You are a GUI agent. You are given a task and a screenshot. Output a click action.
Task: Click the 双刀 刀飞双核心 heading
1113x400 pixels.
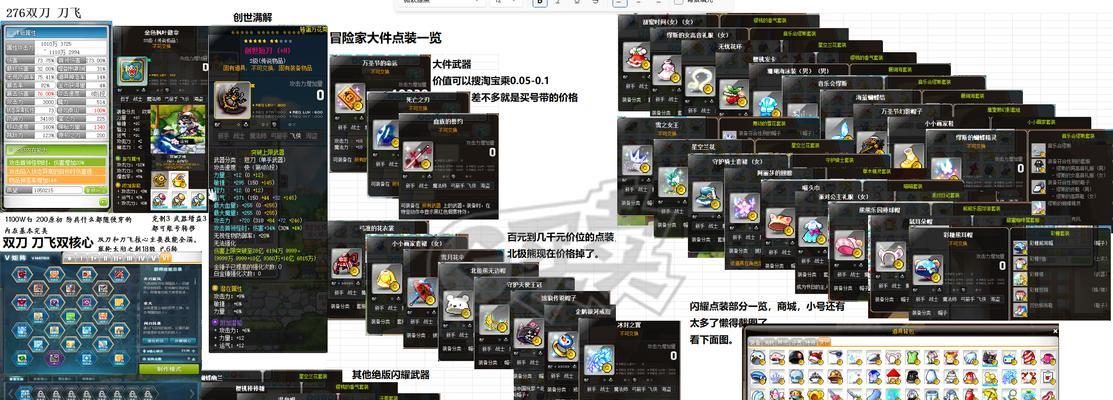tap(48, 243)
